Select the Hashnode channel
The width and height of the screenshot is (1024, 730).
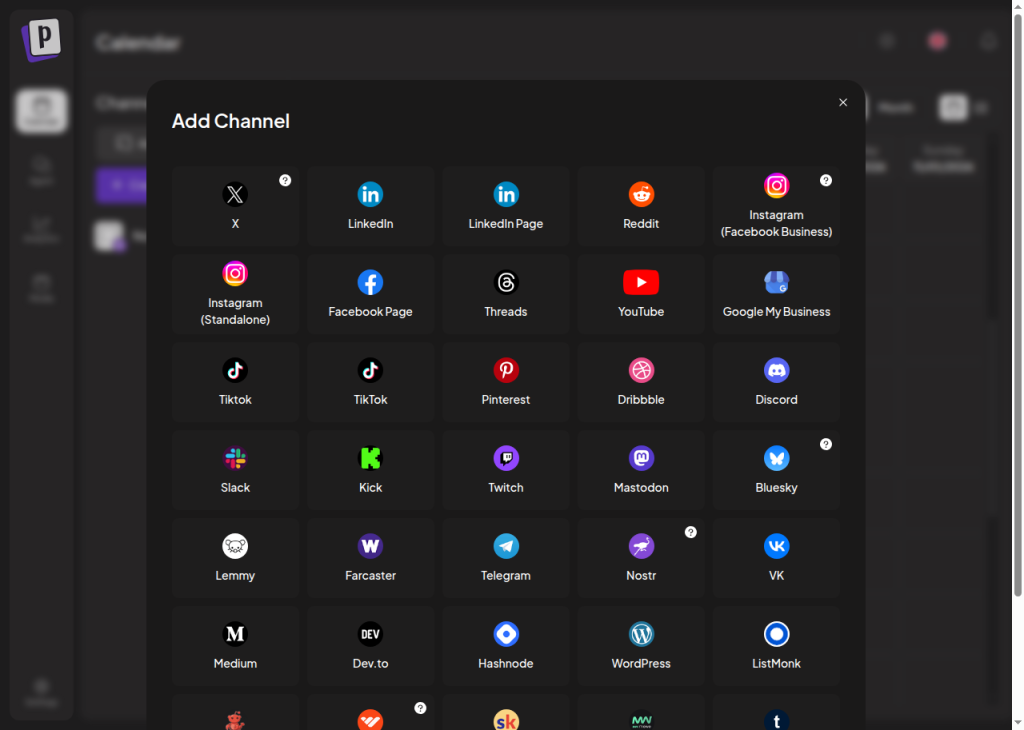pos(505,646)
